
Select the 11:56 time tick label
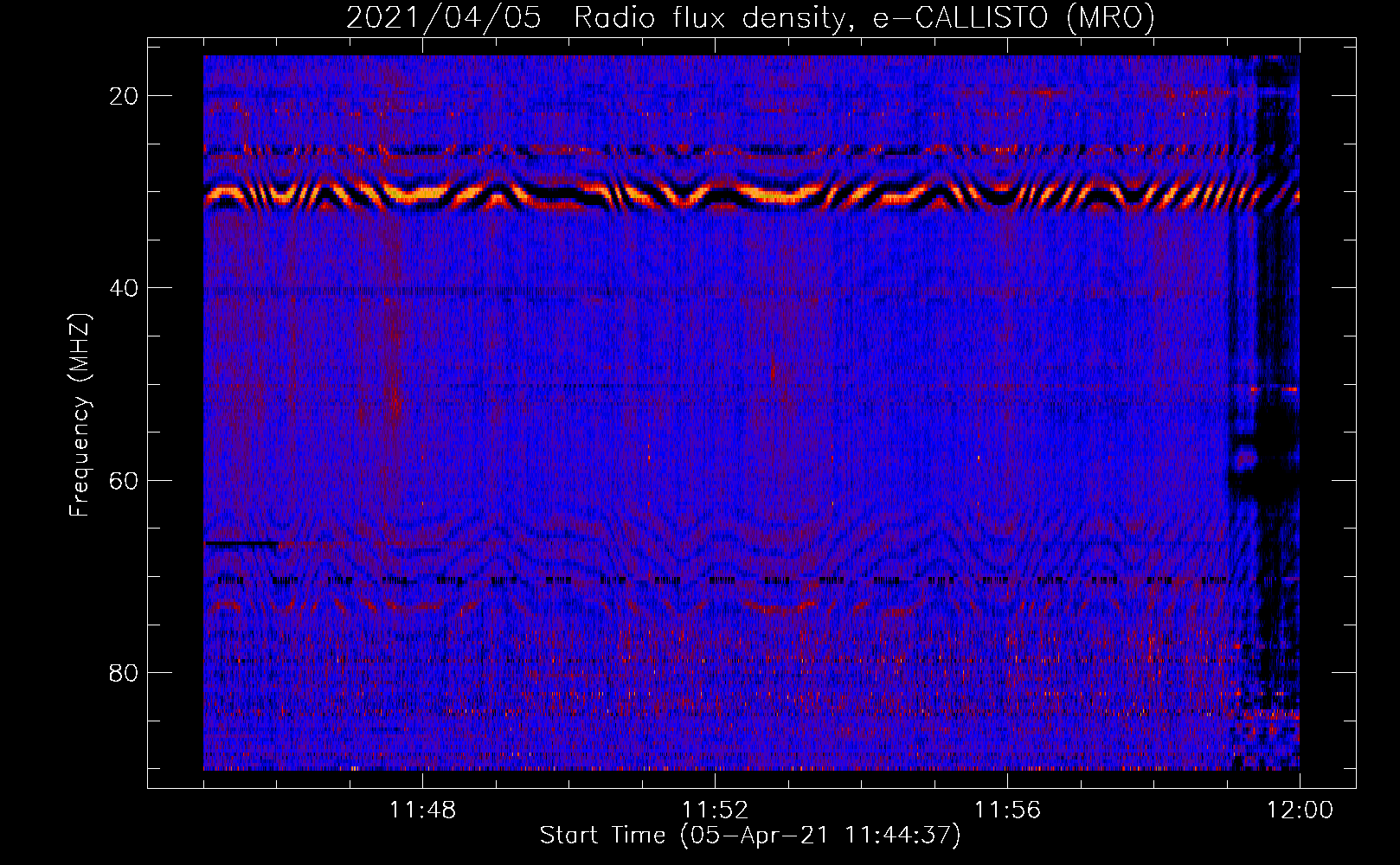pos(1007,811)
